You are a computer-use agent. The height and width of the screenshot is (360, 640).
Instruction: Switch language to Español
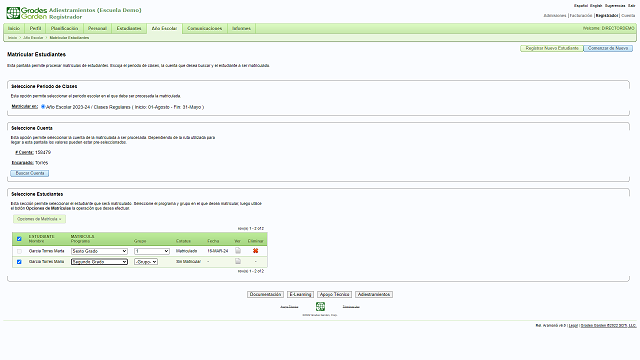[581, 6]
